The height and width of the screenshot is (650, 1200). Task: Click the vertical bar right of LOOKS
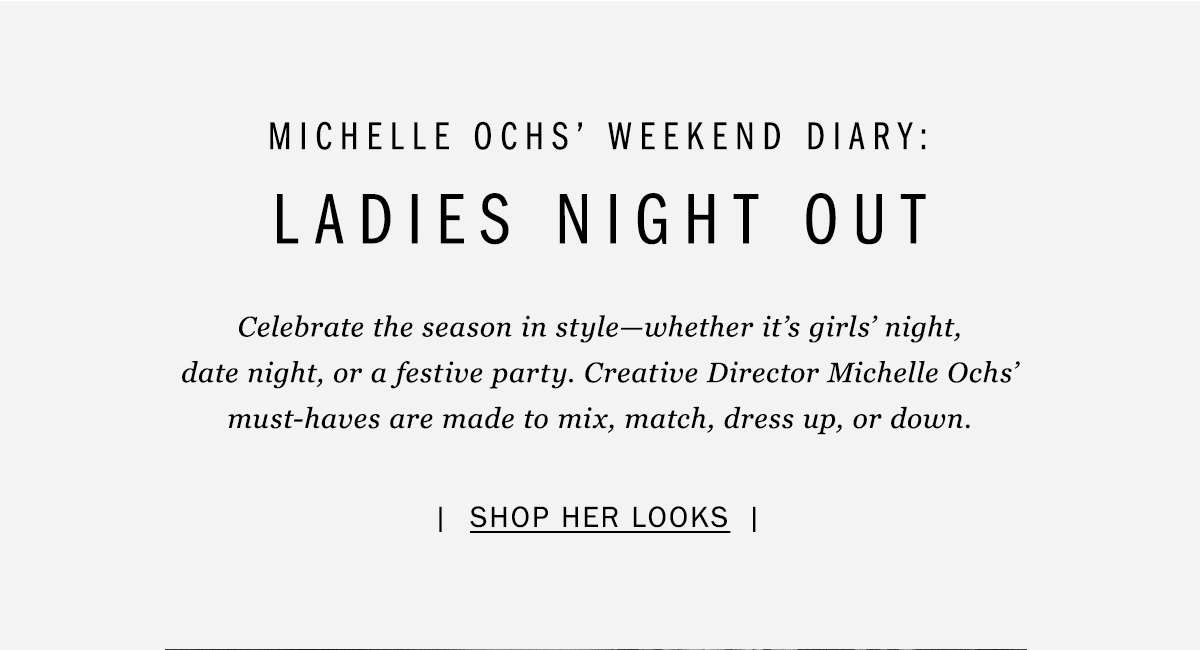coord(755,518)
